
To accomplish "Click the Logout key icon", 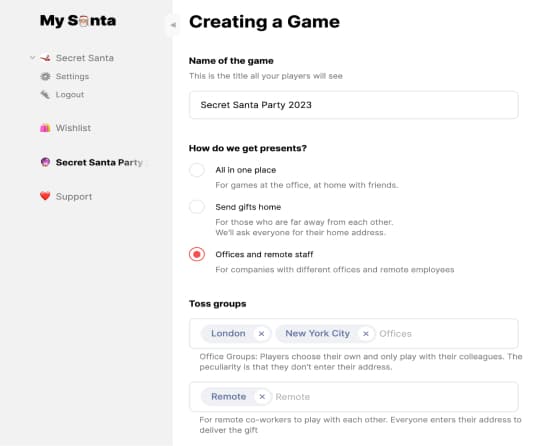I will (x=45, y=94).
